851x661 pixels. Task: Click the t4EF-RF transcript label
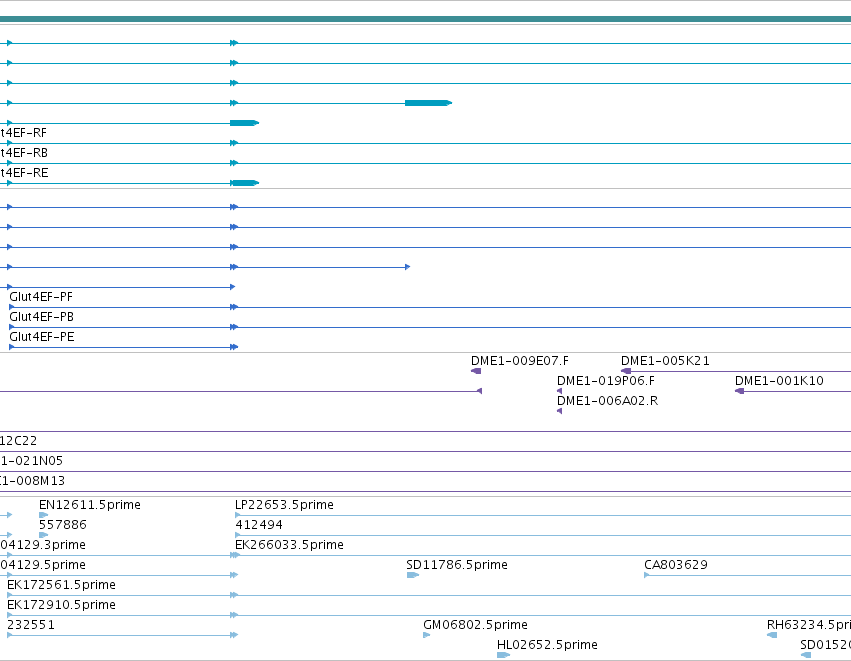[23, 133]
